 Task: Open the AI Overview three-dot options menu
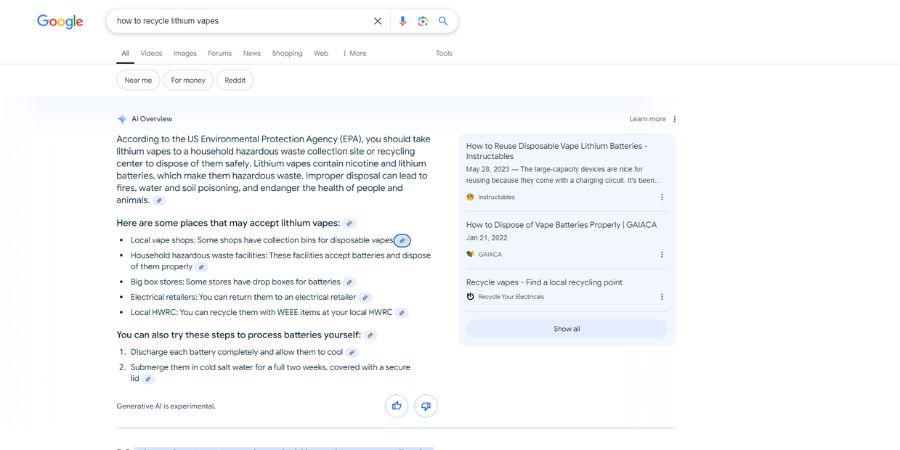(674, 119)
